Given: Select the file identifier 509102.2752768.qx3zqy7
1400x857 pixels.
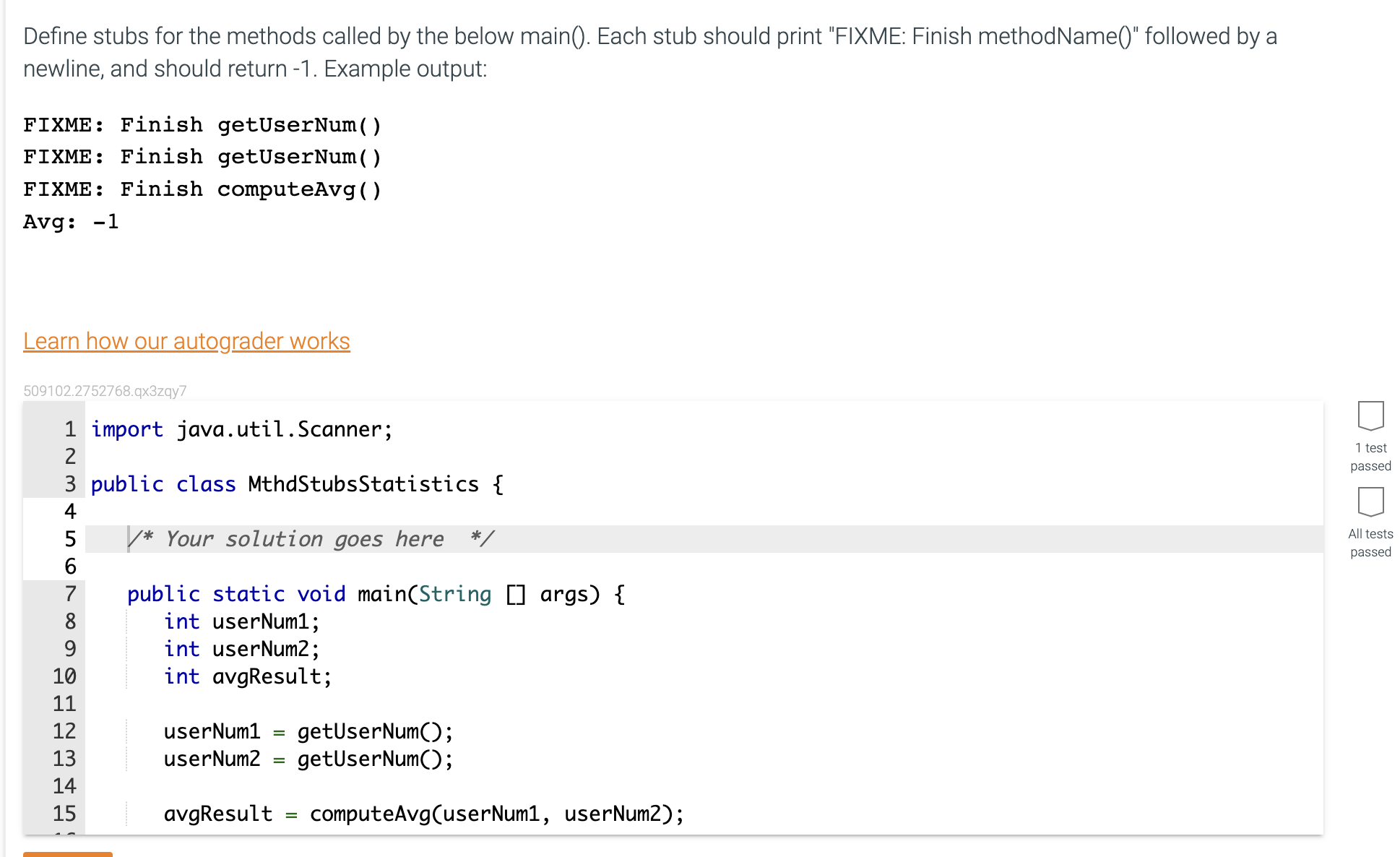Looking at the screenshot, I should (x=105, y=389).
